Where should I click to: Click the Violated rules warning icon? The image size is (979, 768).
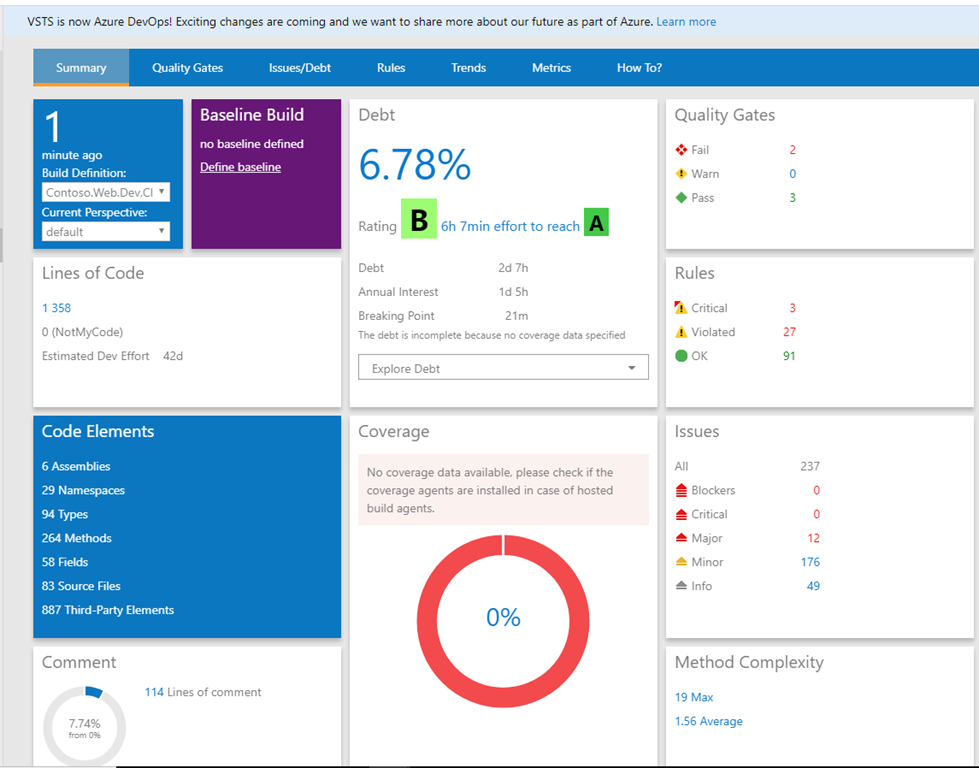[682, 332]
